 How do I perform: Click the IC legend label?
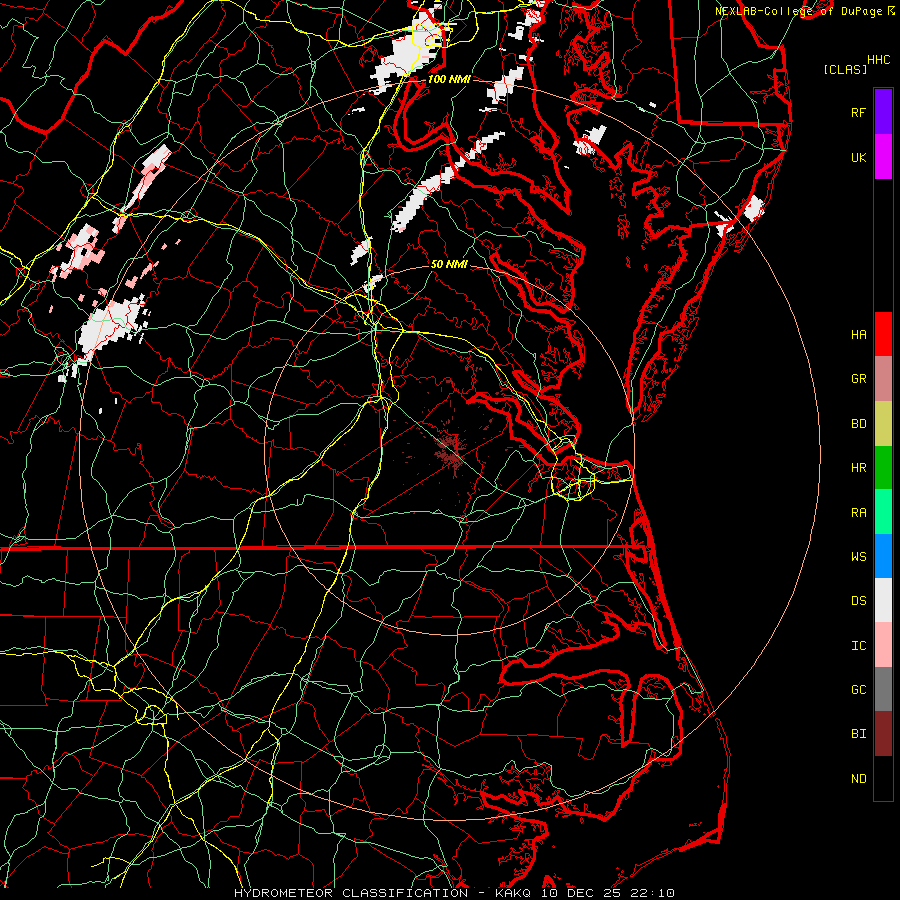pyautogui.click(x=858, y=646)
